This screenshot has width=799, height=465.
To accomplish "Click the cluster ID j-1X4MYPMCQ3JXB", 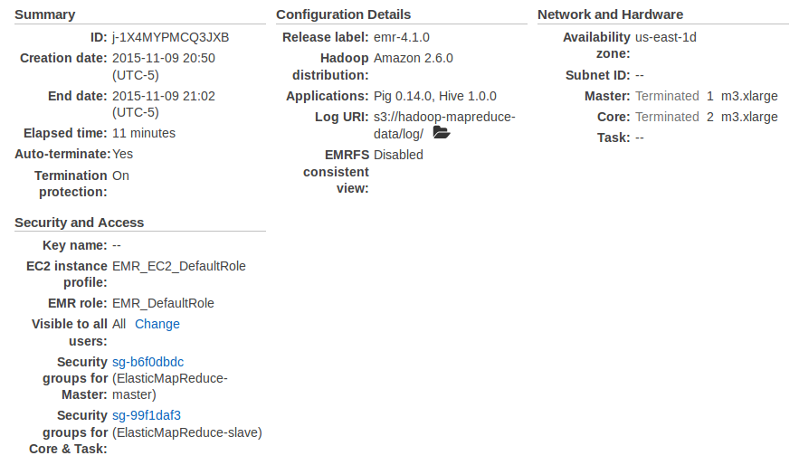I will 171,37.
